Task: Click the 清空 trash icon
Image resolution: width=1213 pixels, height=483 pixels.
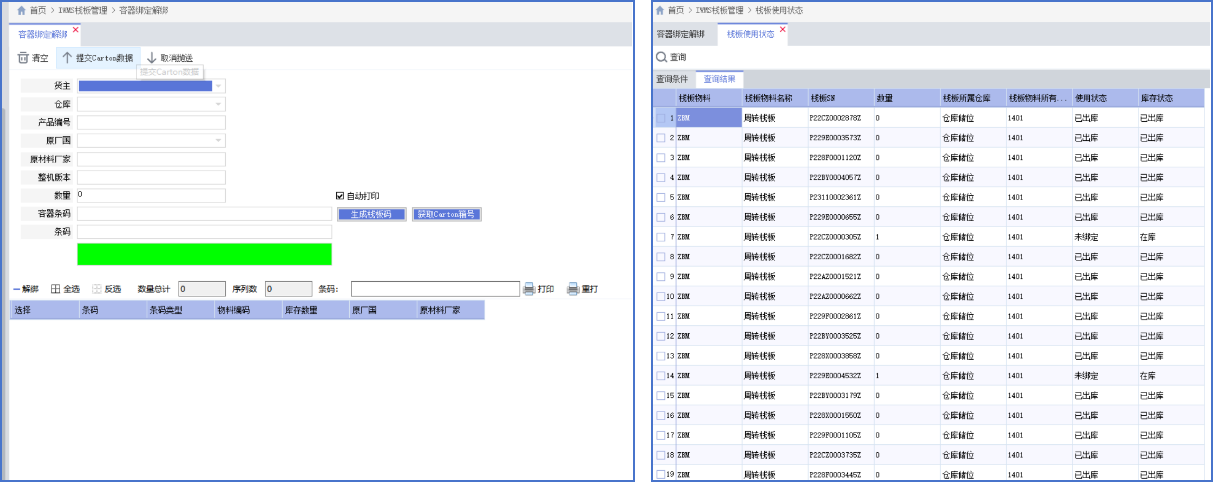Action: point(23,58)
